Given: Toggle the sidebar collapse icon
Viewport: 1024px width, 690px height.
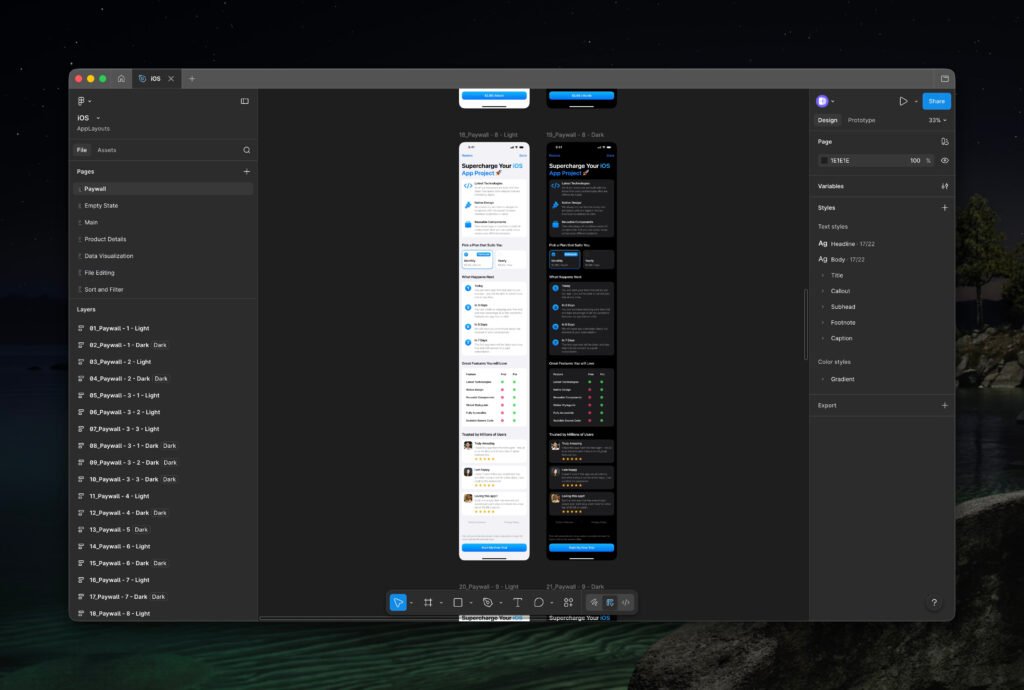Looking at the screenshot, I should tap(245, 101).
